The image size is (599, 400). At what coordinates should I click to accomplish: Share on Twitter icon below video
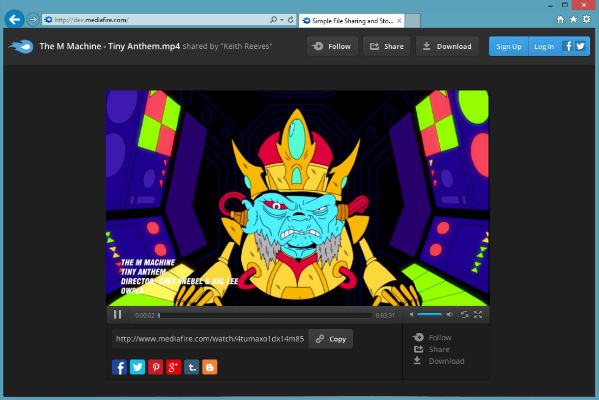tap(137, 367)
